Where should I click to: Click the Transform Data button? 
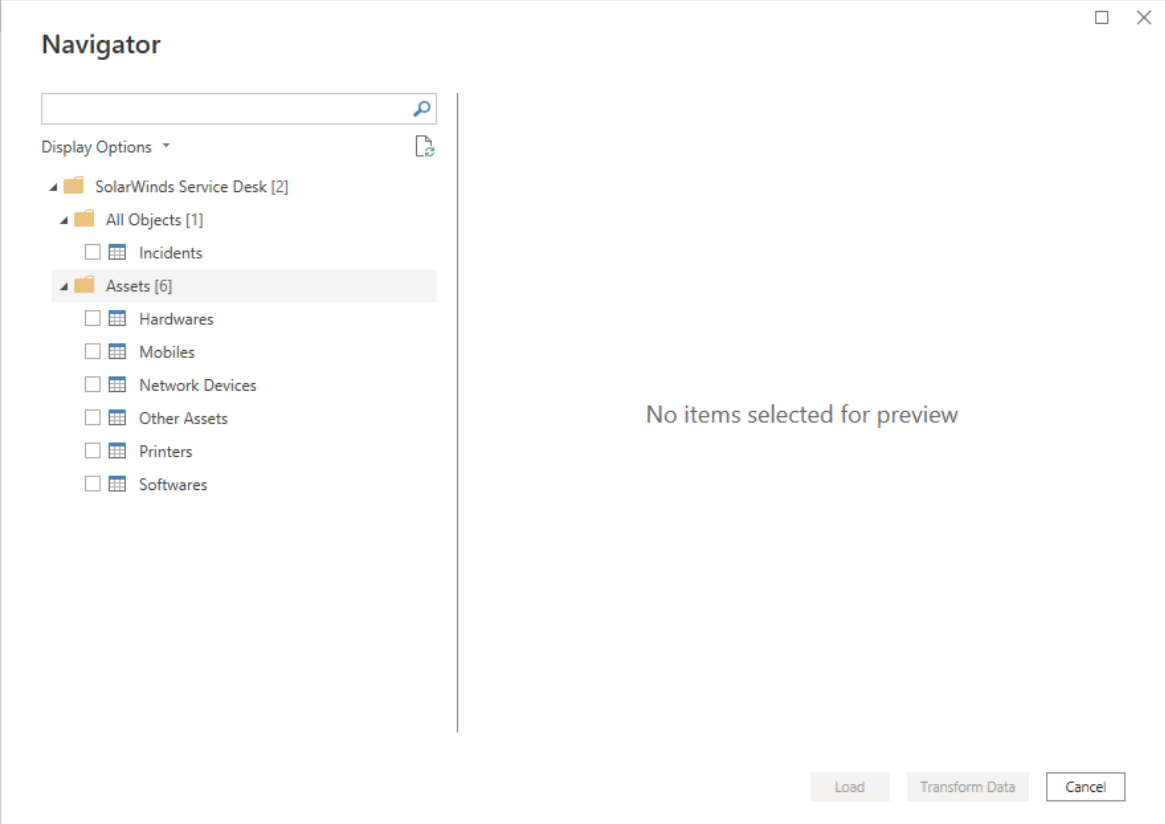(x=967, y=787)
